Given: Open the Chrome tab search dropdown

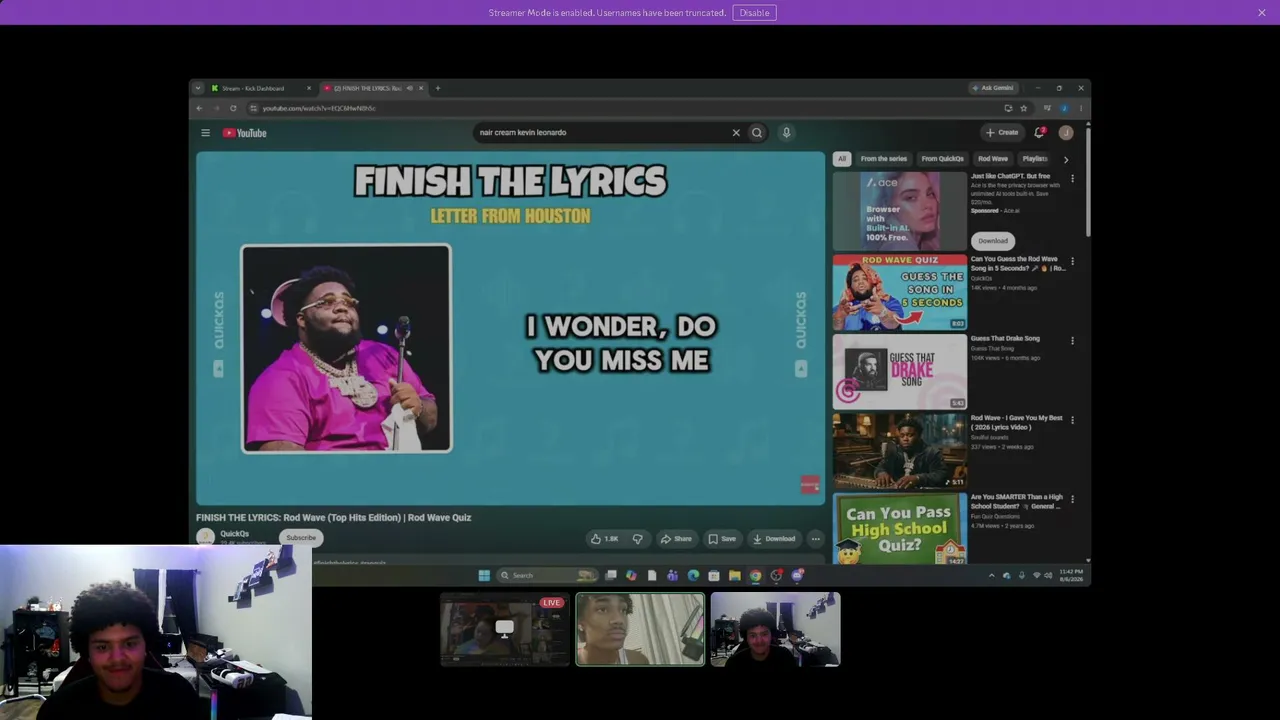Looking at the screenshot, I should point(197,88).
